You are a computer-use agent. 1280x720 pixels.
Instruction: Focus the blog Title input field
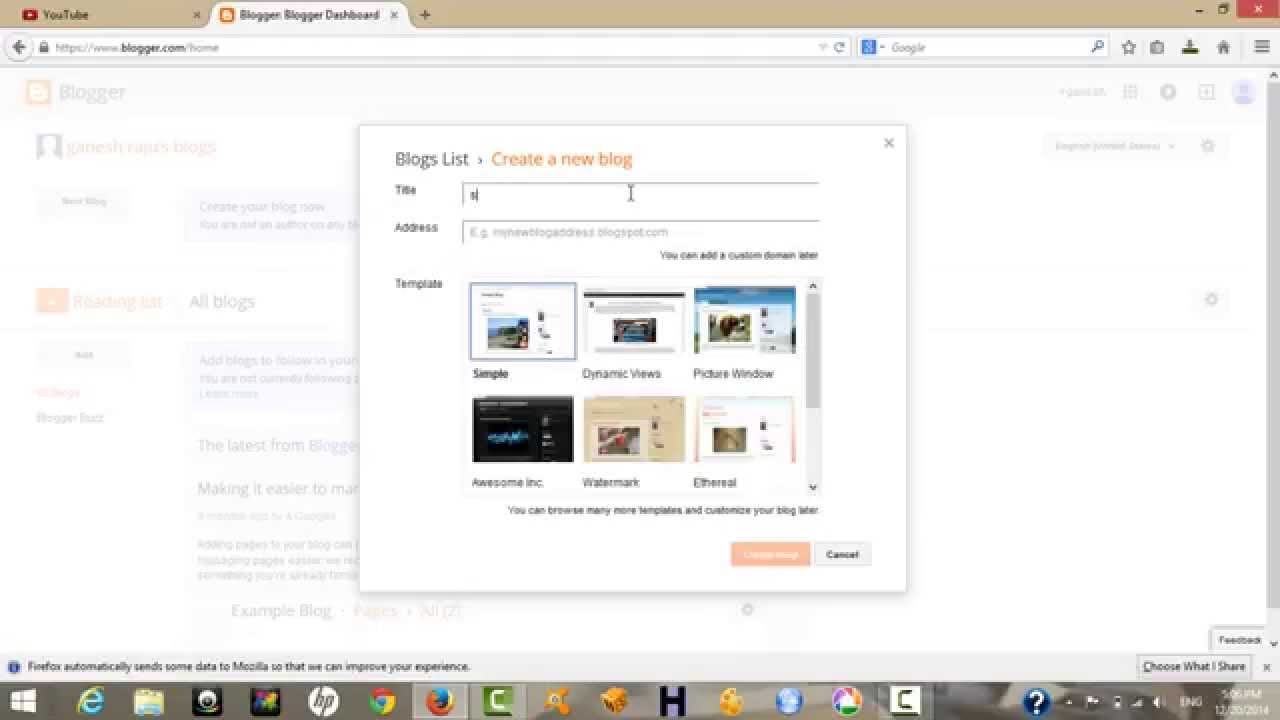pyautogui.click(x=640, y=195)
